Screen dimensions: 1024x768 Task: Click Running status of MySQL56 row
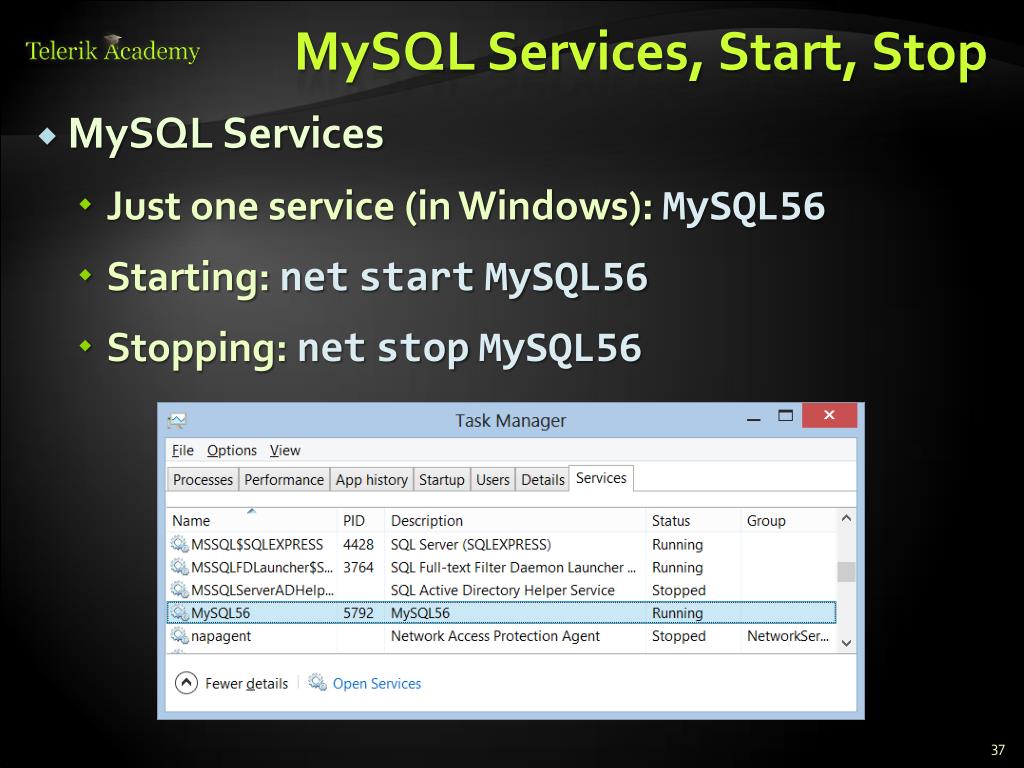(x=677, y=613)
